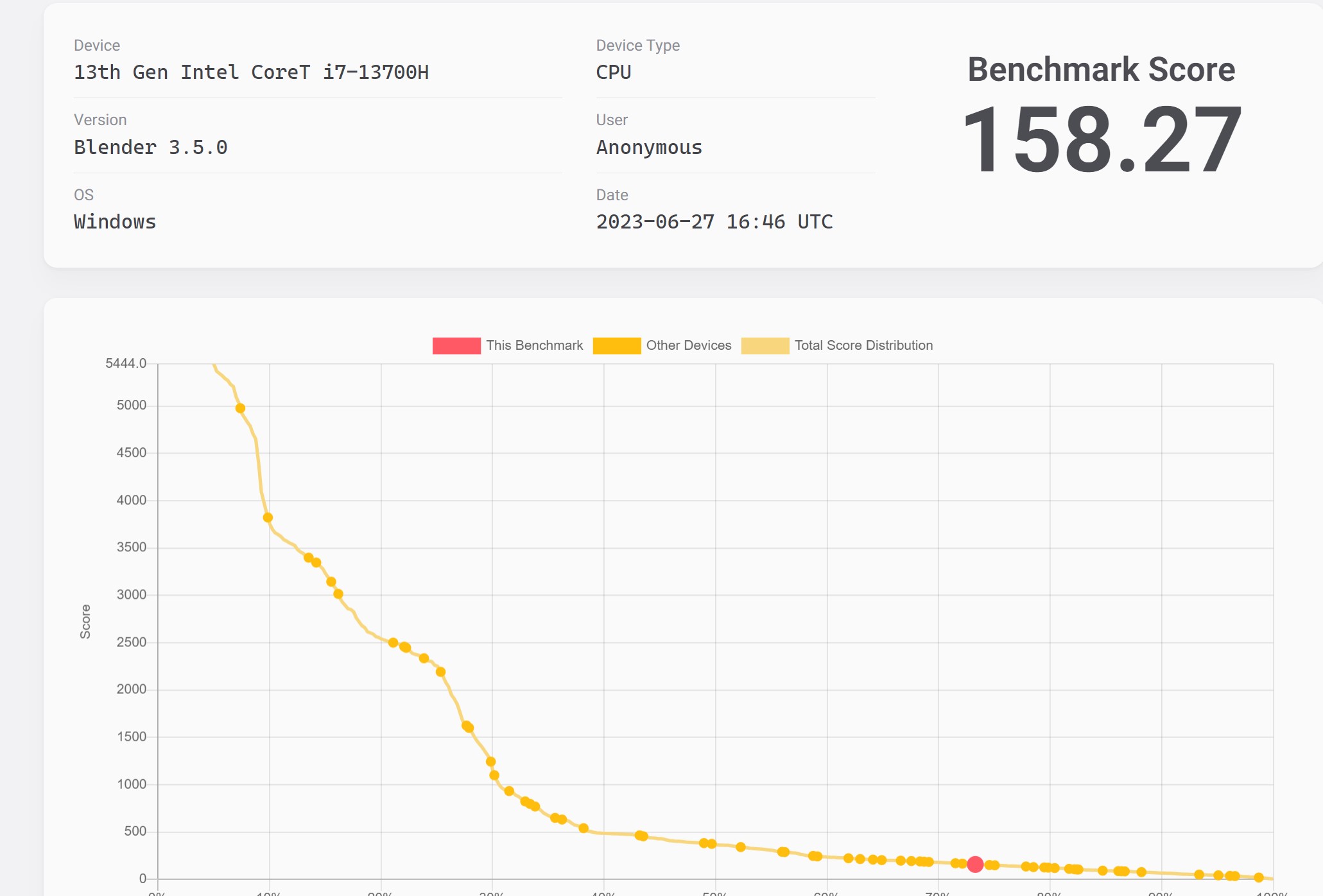This screenshot has width=1323, height=896.
Task: Select the topmost orange point near score 5000
Action: (x=240, y=408)
